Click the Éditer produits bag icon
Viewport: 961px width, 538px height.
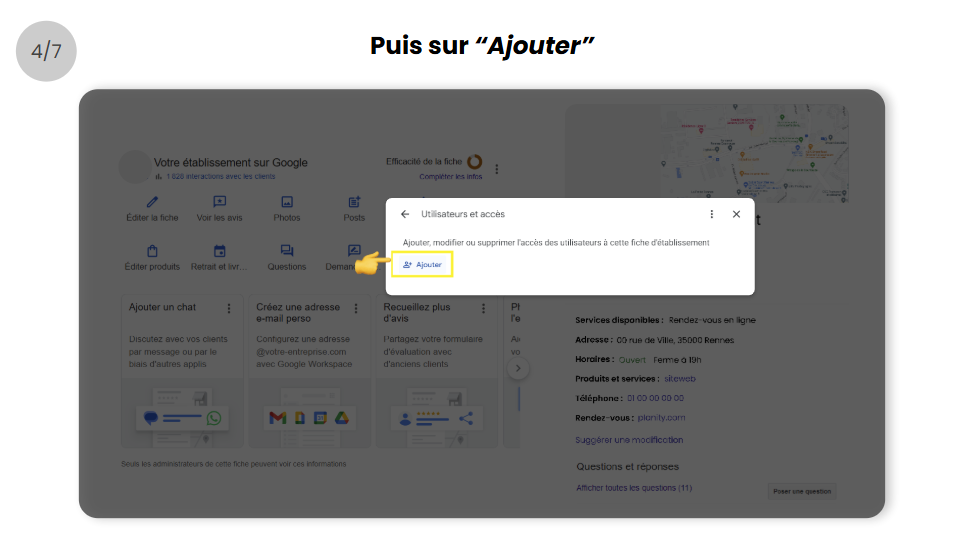click(x=152, y=251)
